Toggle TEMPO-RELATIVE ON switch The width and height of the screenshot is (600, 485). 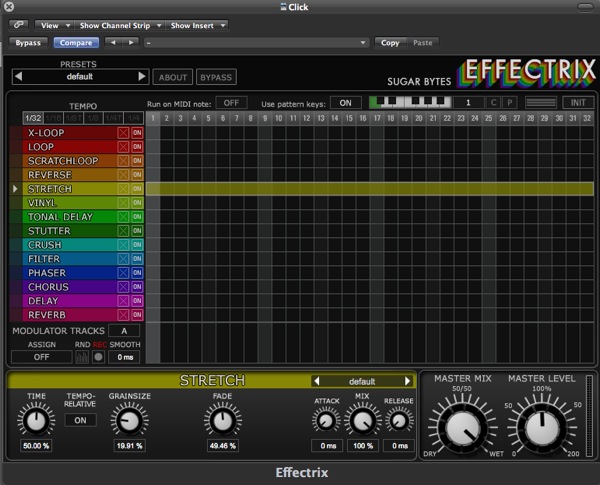pyautogui.click(x=80, y=420)
